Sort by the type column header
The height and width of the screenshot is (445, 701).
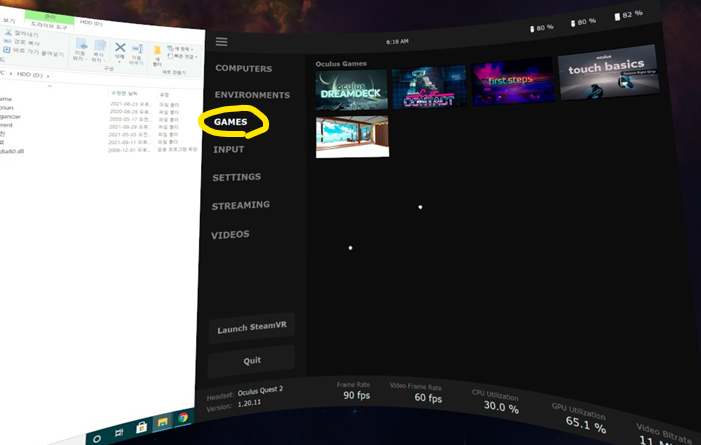(164, 95)
